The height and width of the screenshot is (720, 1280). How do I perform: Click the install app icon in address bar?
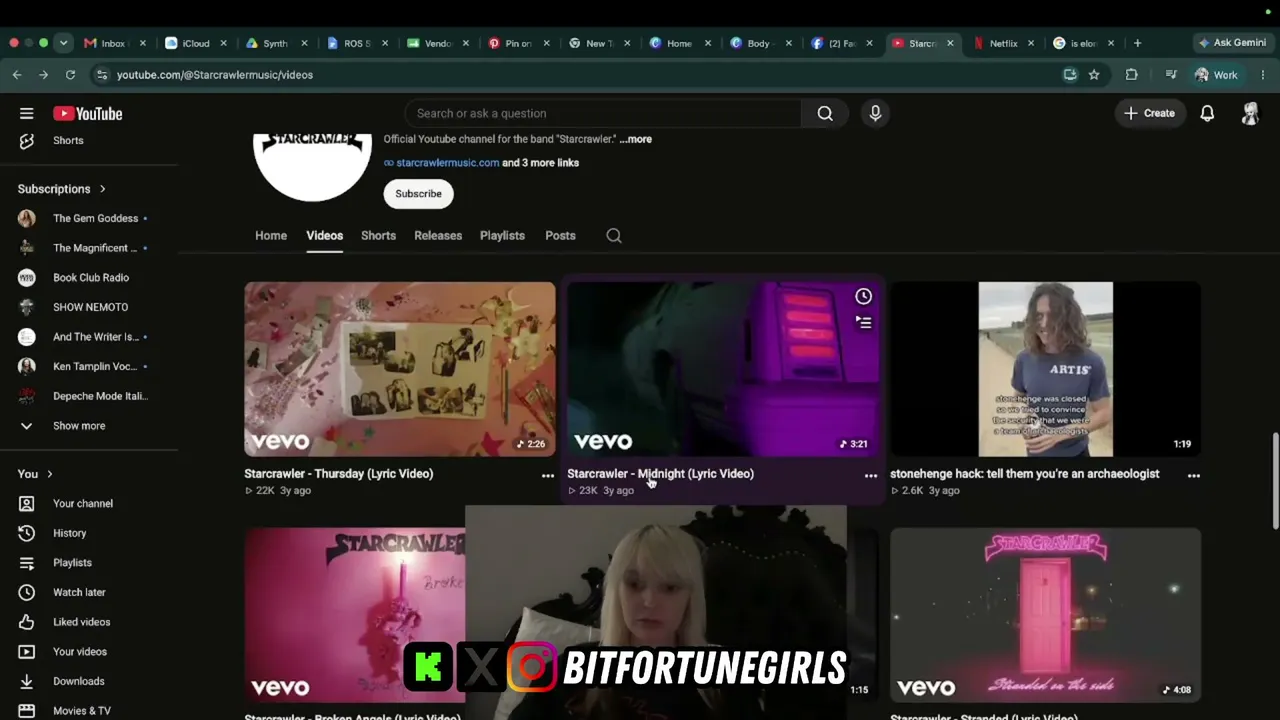tap(1070, 75)
